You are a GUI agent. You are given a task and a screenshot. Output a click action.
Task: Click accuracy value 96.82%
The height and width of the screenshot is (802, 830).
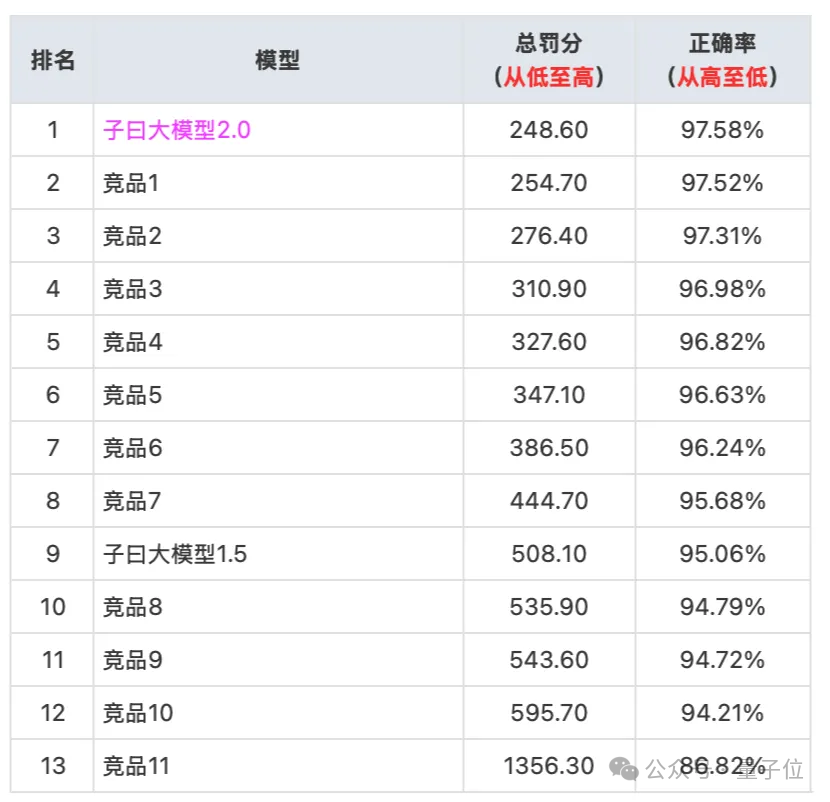point(723,341)
